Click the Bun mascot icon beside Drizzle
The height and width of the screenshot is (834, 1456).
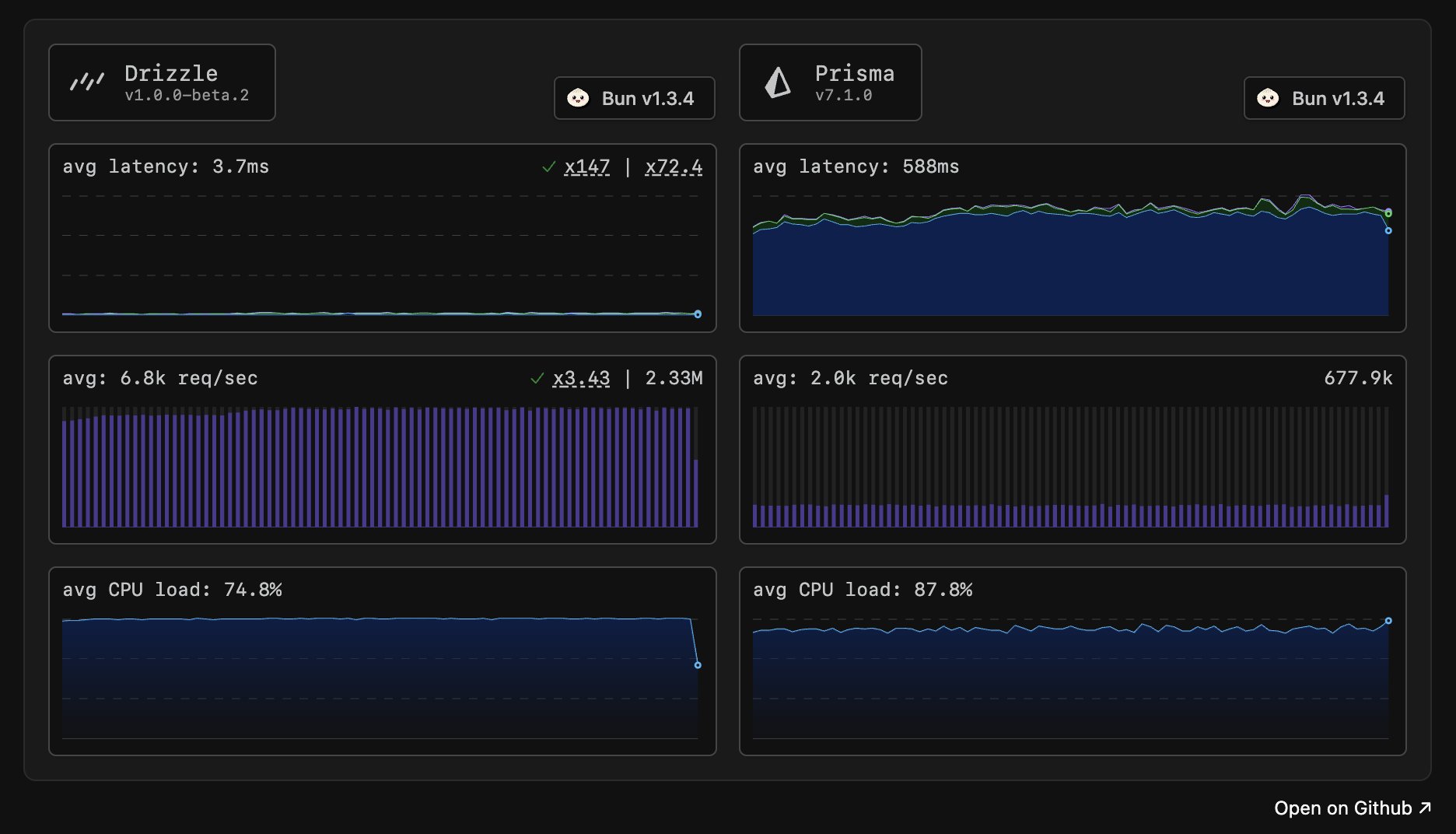pos(578,98)
